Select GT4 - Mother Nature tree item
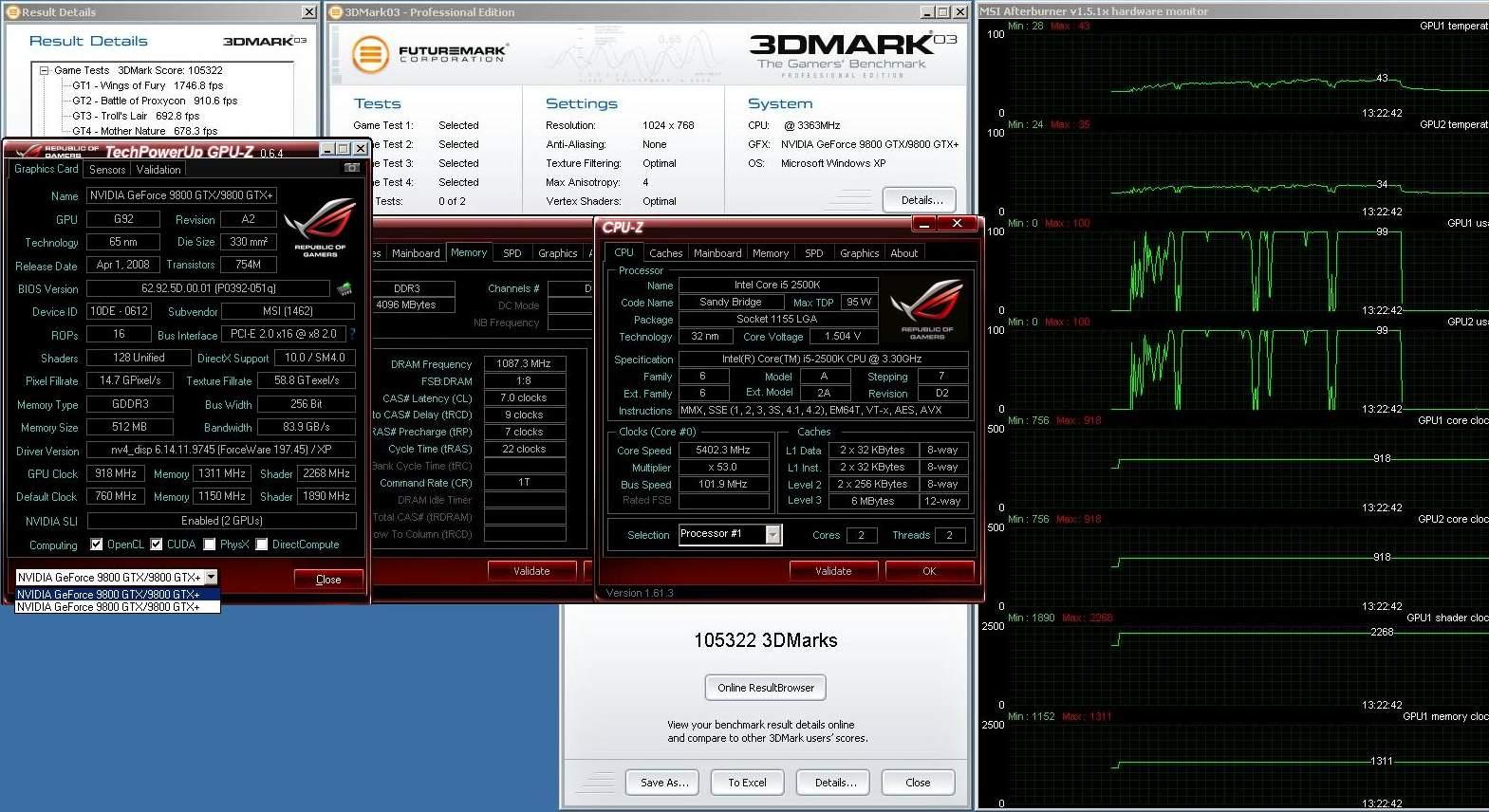Screen dimensions: 1489x812 (144, 131)
